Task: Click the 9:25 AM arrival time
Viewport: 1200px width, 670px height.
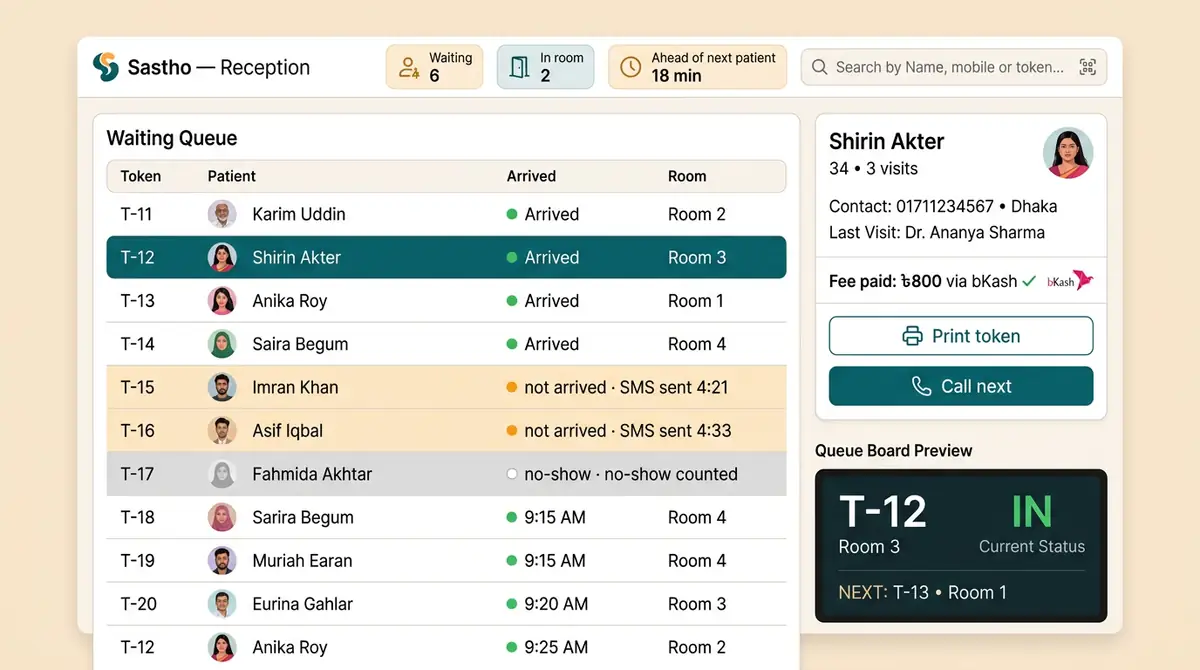Action: point(555,647)
